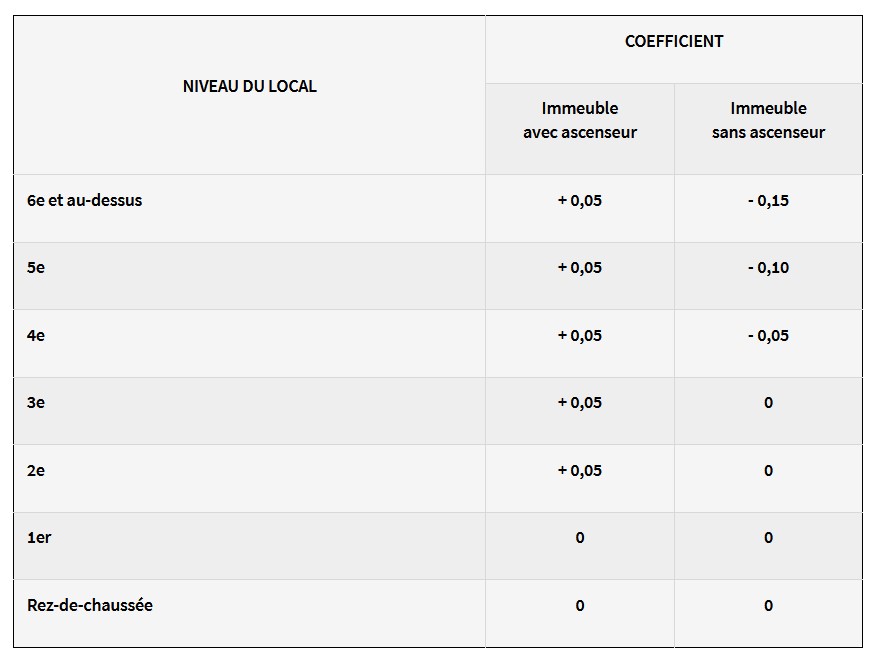Click the 3e row label

(36, 403)
